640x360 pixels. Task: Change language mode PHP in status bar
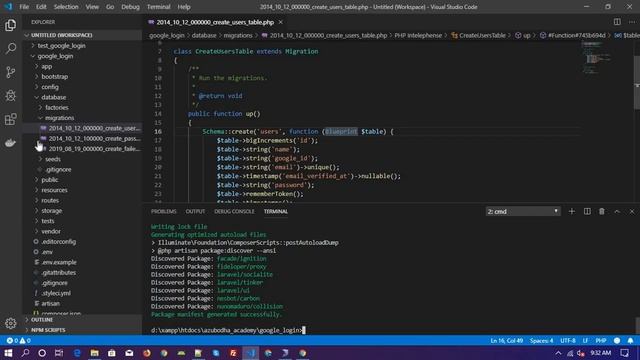pyautogui.click(x=601, y=340)
